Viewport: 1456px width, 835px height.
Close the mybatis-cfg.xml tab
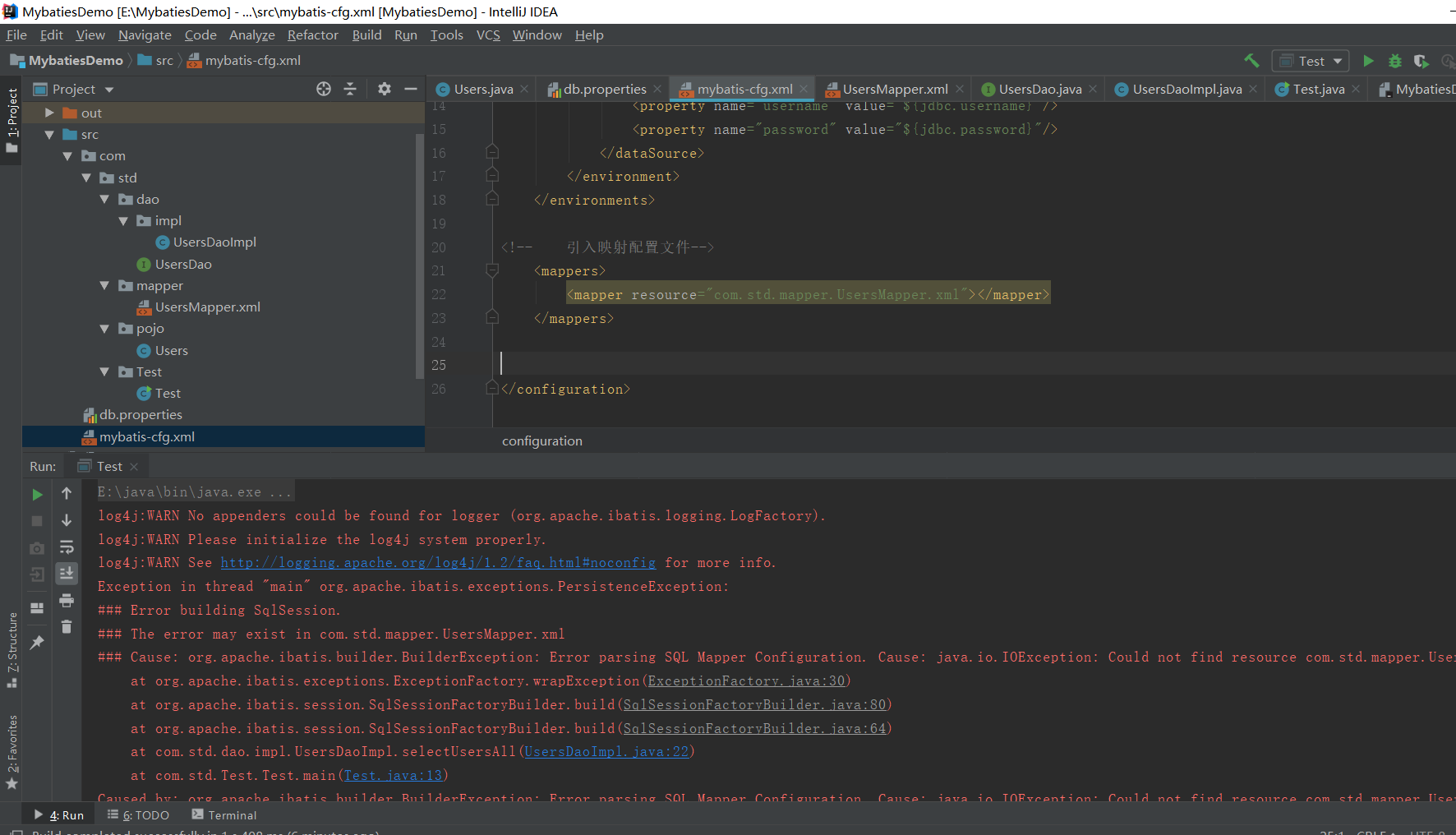(x=804, y=90)
